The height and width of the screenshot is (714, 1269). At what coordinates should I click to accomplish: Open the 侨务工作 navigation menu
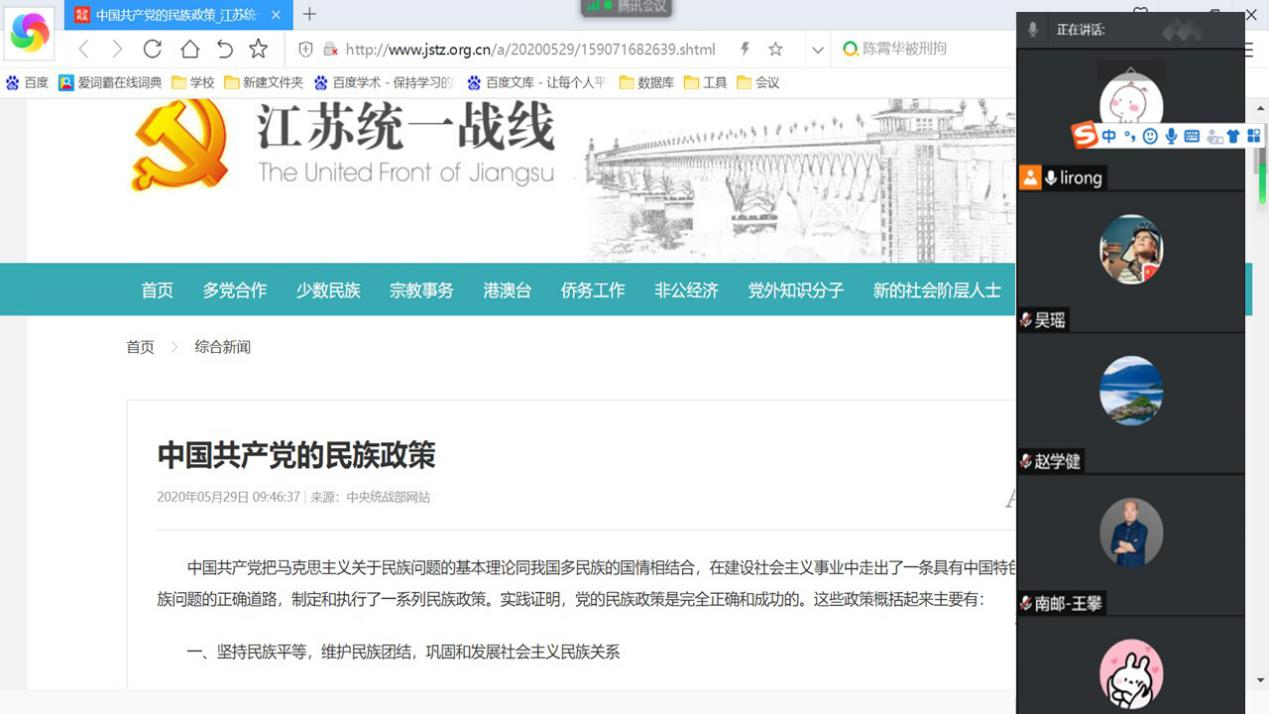coord(593,290)
